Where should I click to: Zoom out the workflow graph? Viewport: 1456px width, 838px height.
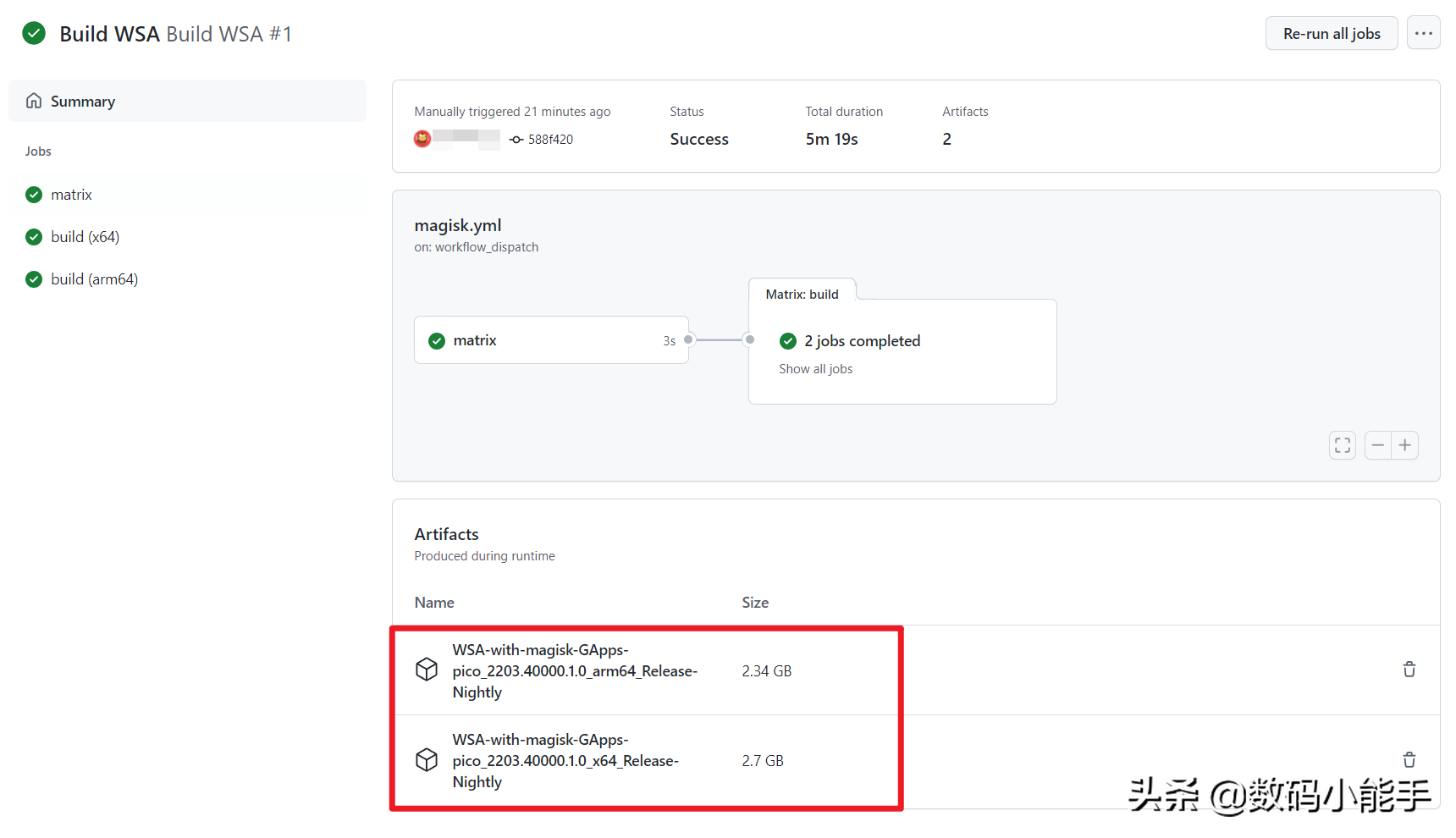[x=1378, y=445]
